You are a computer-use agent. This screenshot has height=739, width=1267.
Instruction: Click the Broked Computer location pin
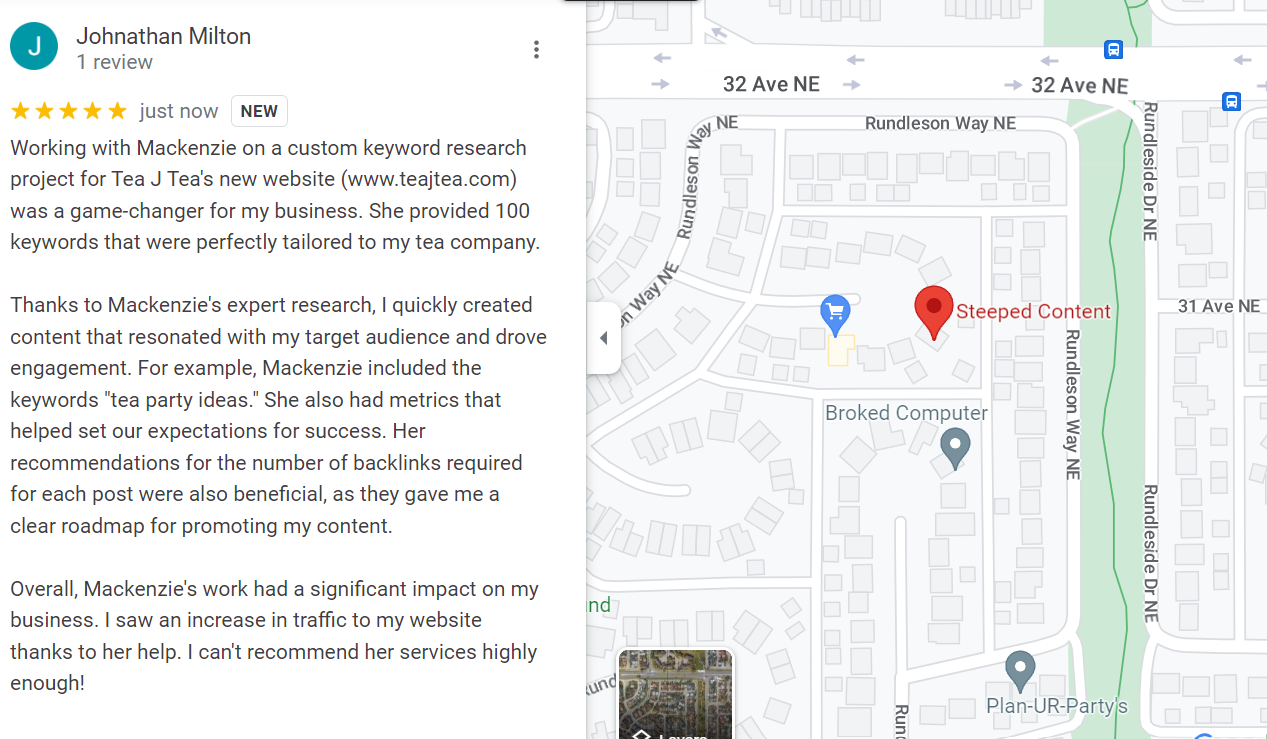pyautogui.click(x=956, y=448)
